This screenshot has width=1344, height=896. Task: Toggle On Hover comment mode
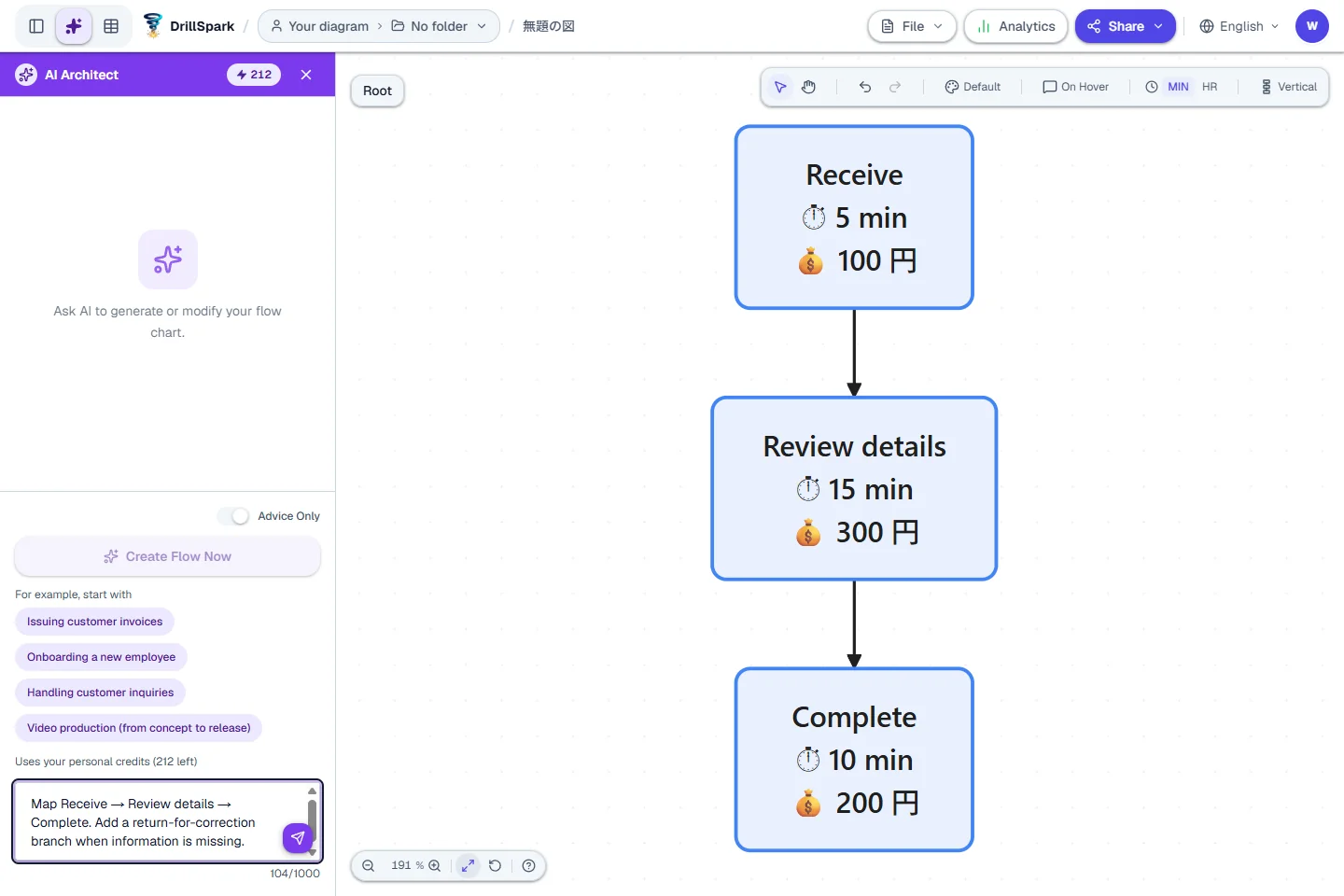click(1076, 87)
